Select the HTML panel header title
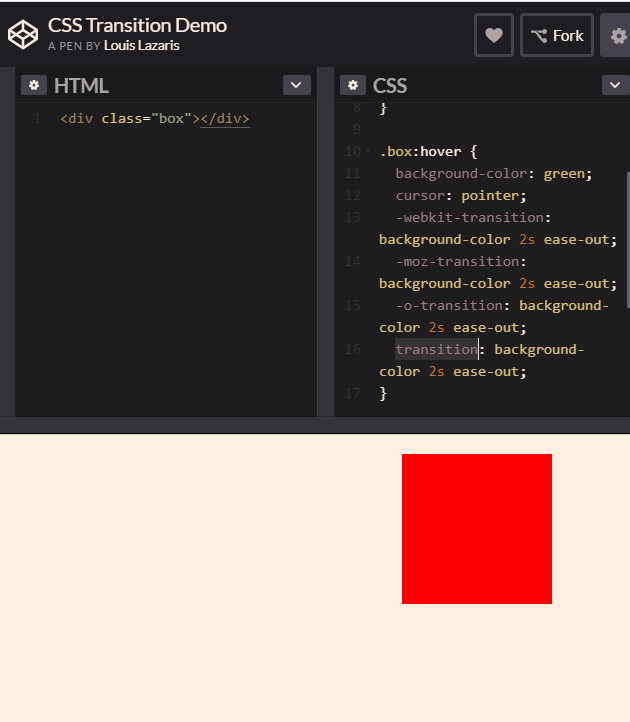630x722 pixels. (81, 86)
